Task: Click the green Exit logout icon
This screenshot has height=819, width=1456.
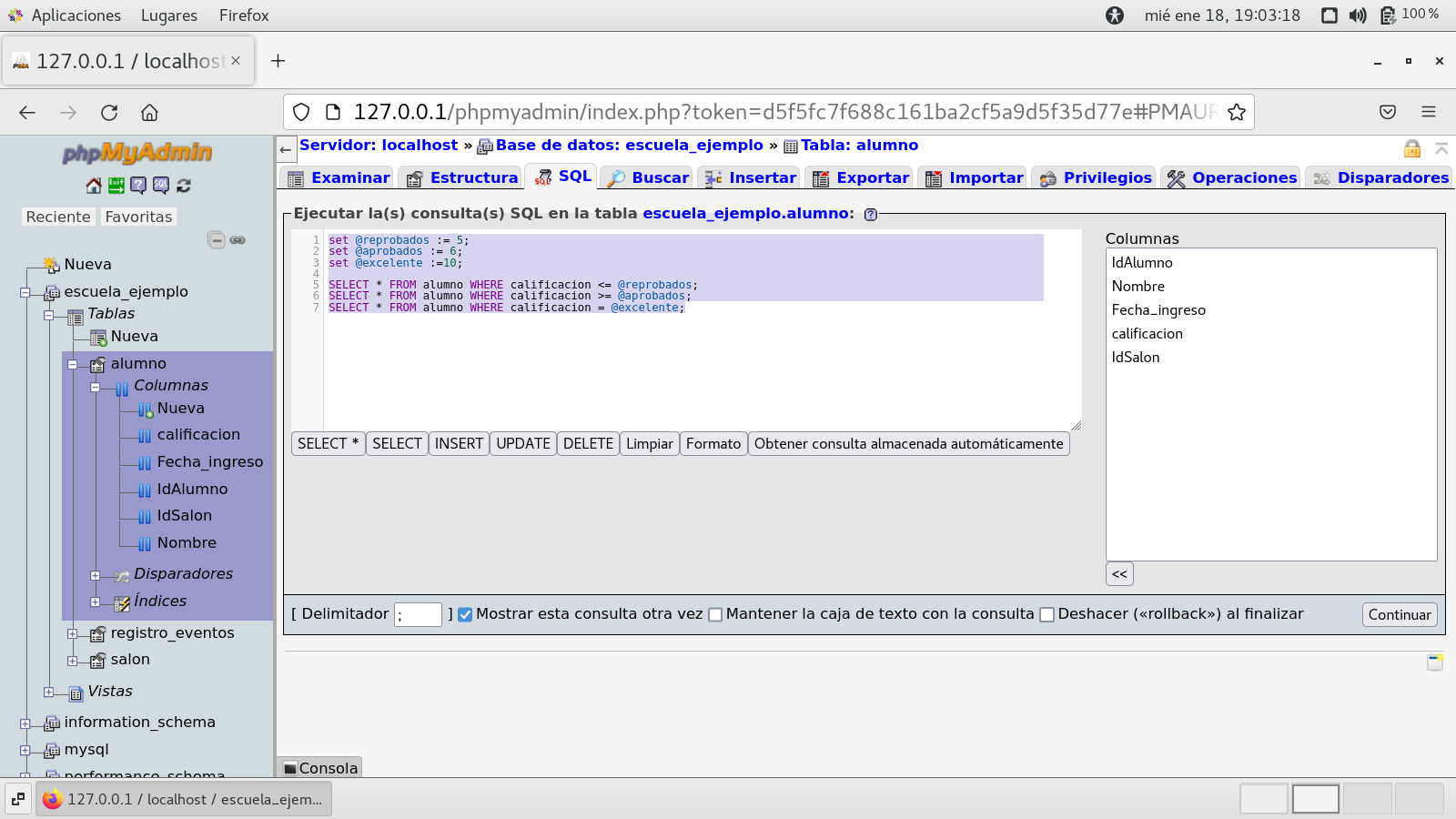Action: 116,186
